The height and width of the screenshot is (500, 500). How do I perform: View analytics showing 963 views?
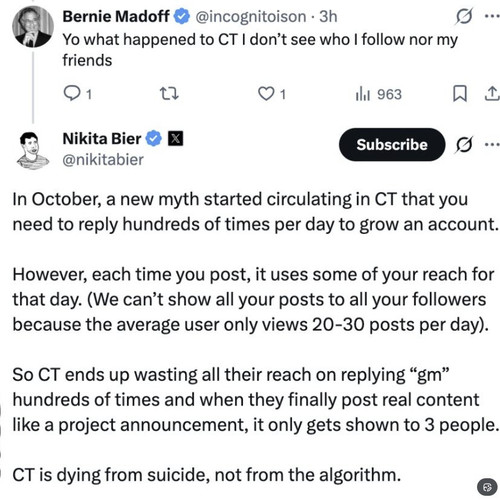[x=378, y=94]
